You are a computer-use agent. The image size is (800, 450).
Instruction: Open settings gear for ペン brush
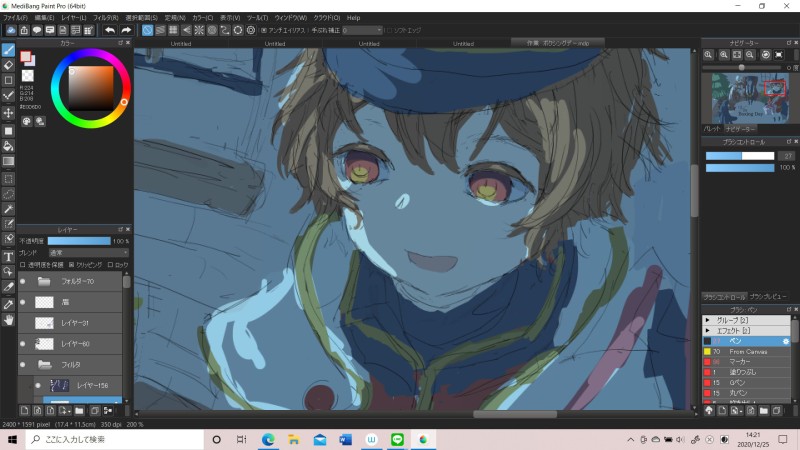(x=786, y=341)
